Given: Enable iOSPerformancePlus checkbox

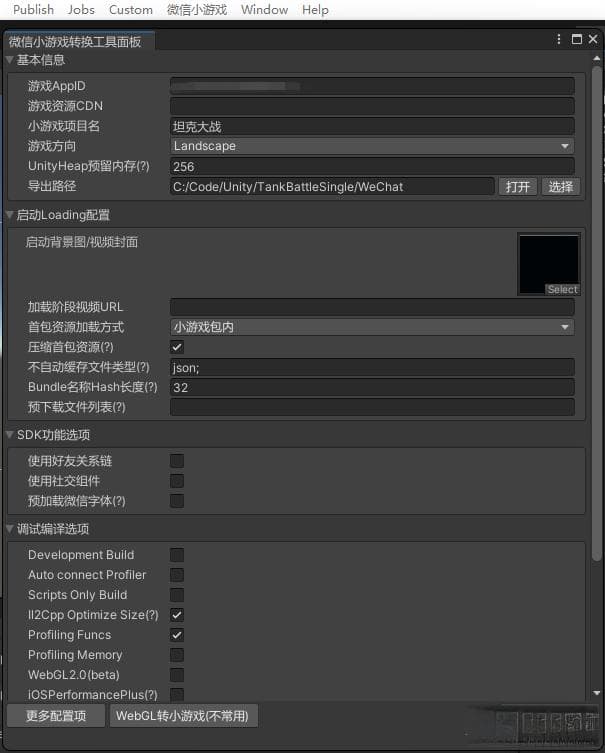Looking at the screenshot, I should (x=177, y=694).
